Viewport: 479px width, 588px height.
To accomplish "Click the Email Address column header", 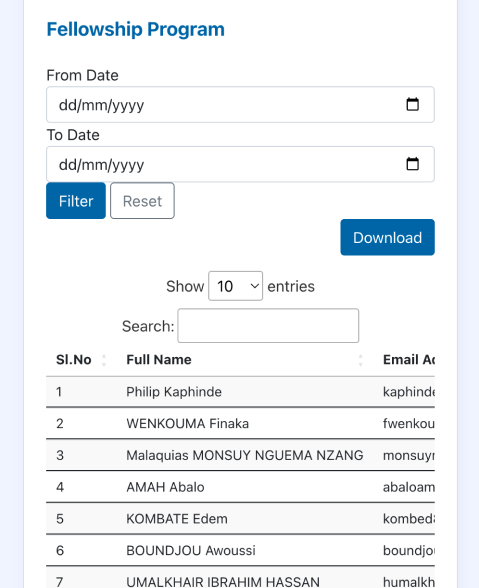I will click(408, 360).
